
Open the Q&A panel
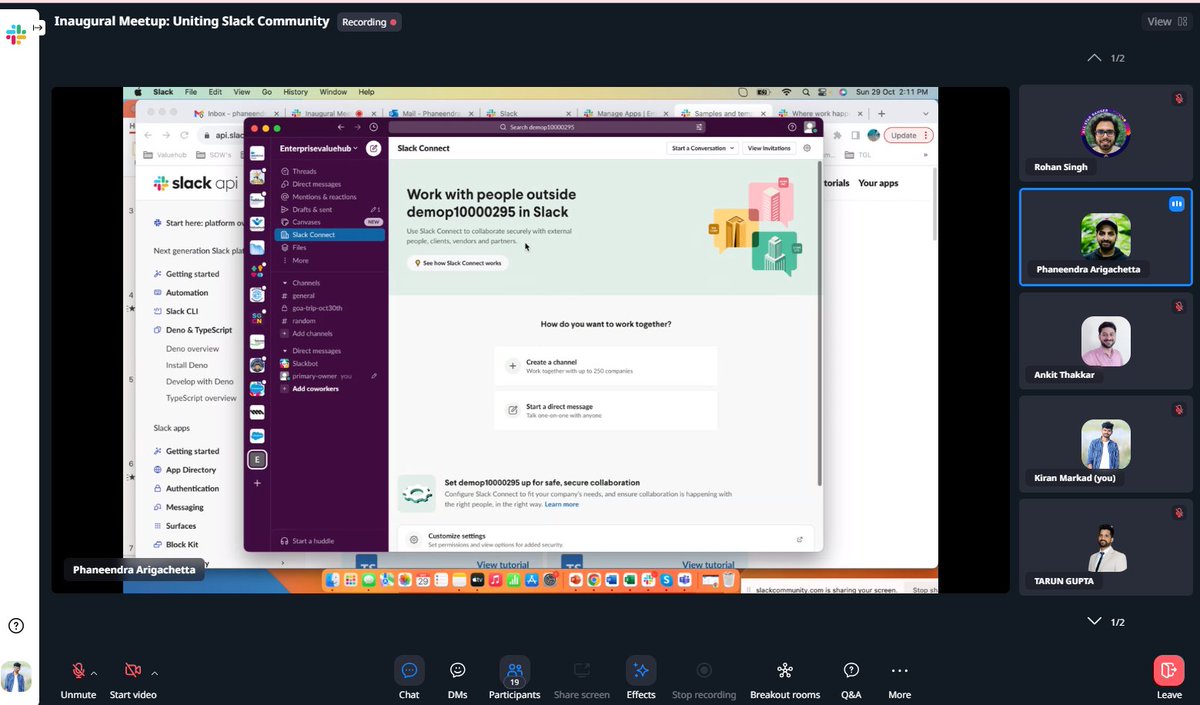point(851,678)
